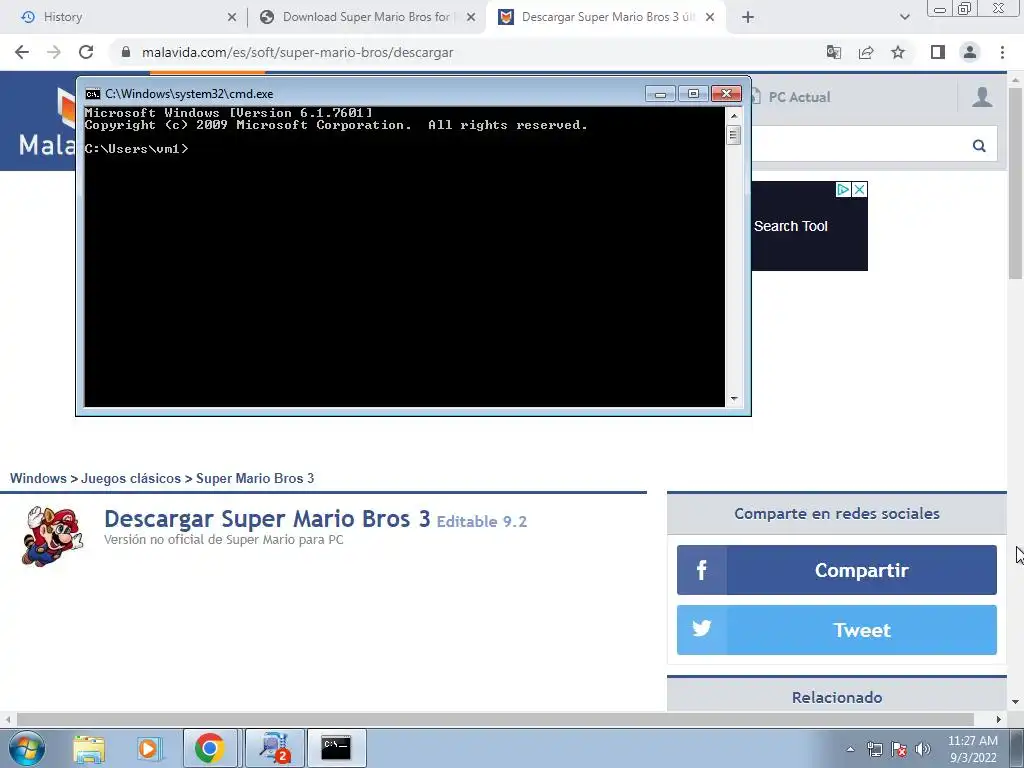The image size is (1024, 768).
Task: Share on Facebook with Compartir button
Action: (x=837, y=570)
